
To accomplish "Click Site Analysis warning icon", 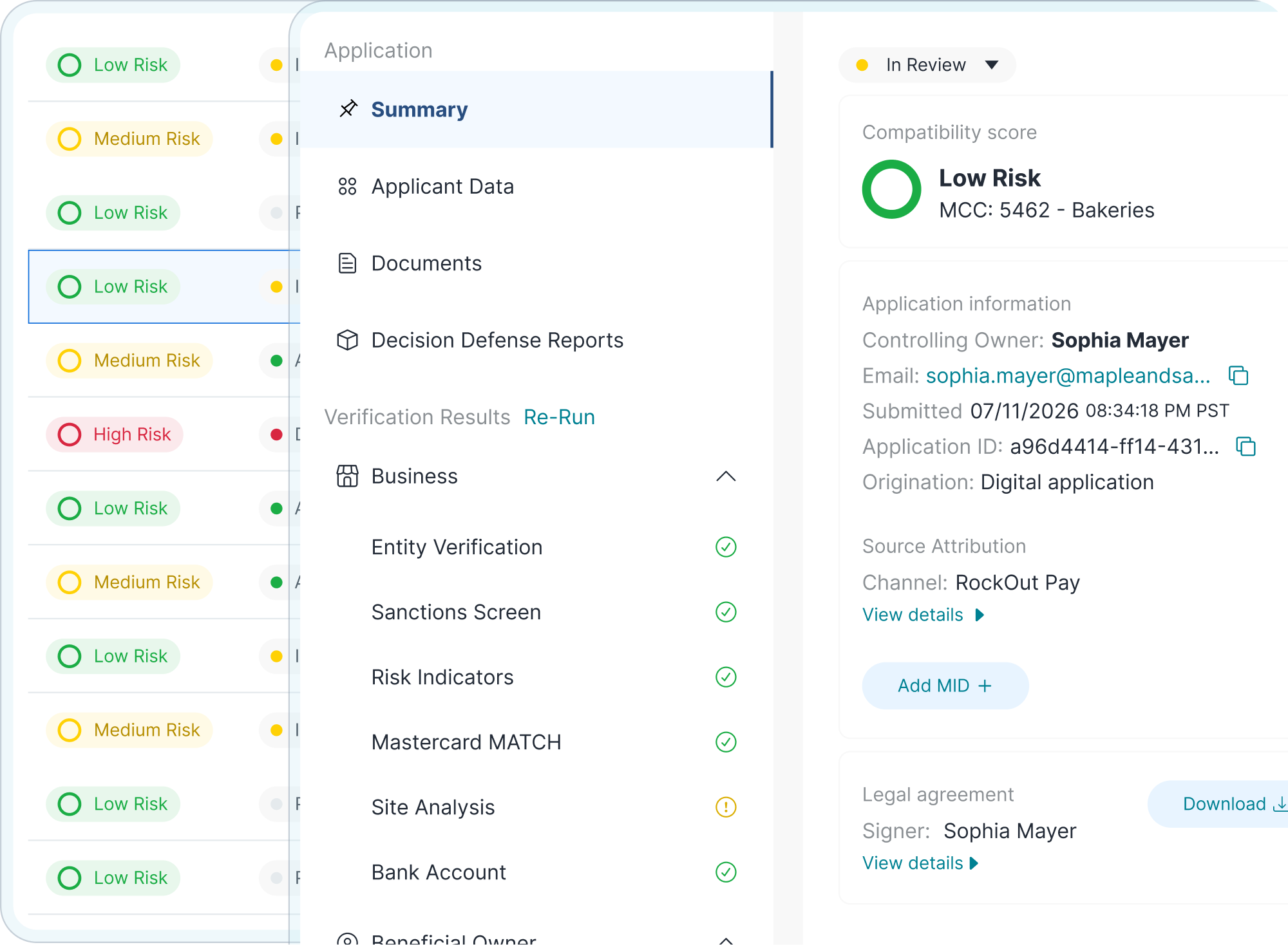I will click(726, 807).
